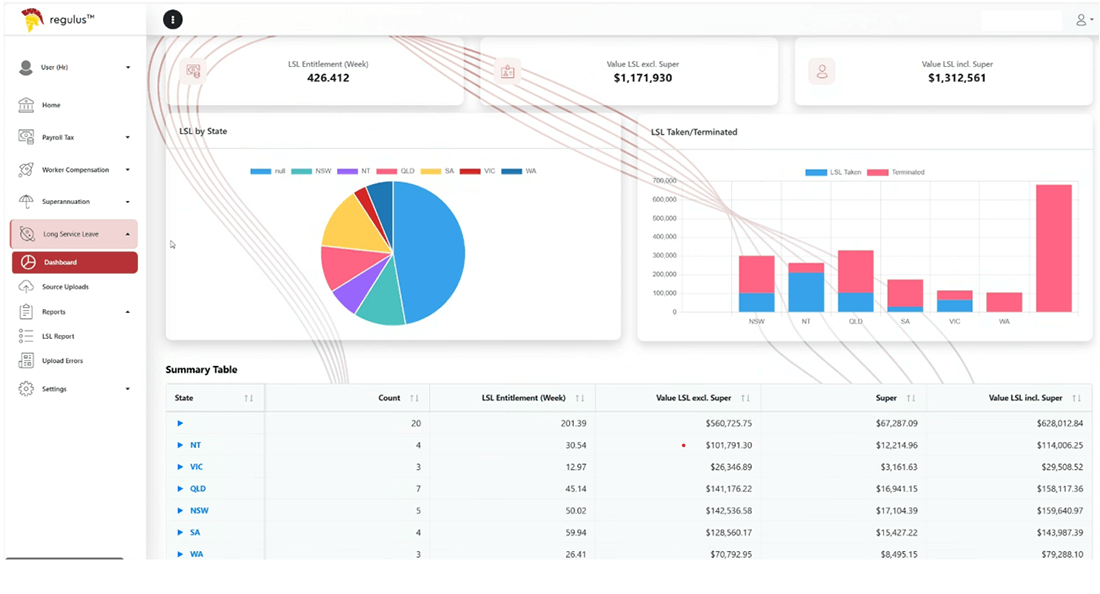Screen dimensions: 1100x594
Task: Click the yellow SA legend color swatch
Action: click(x=431, y=171)
